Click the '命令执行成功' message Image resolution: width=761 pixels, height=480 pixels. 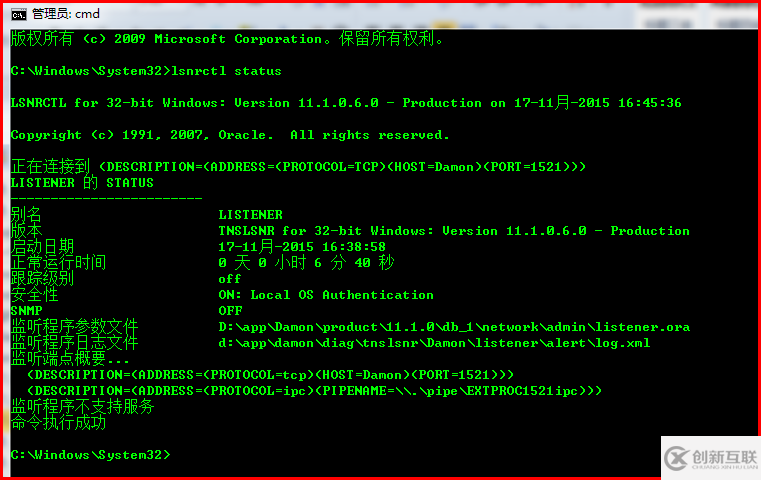pyautogui.click(x=58, y=423)
